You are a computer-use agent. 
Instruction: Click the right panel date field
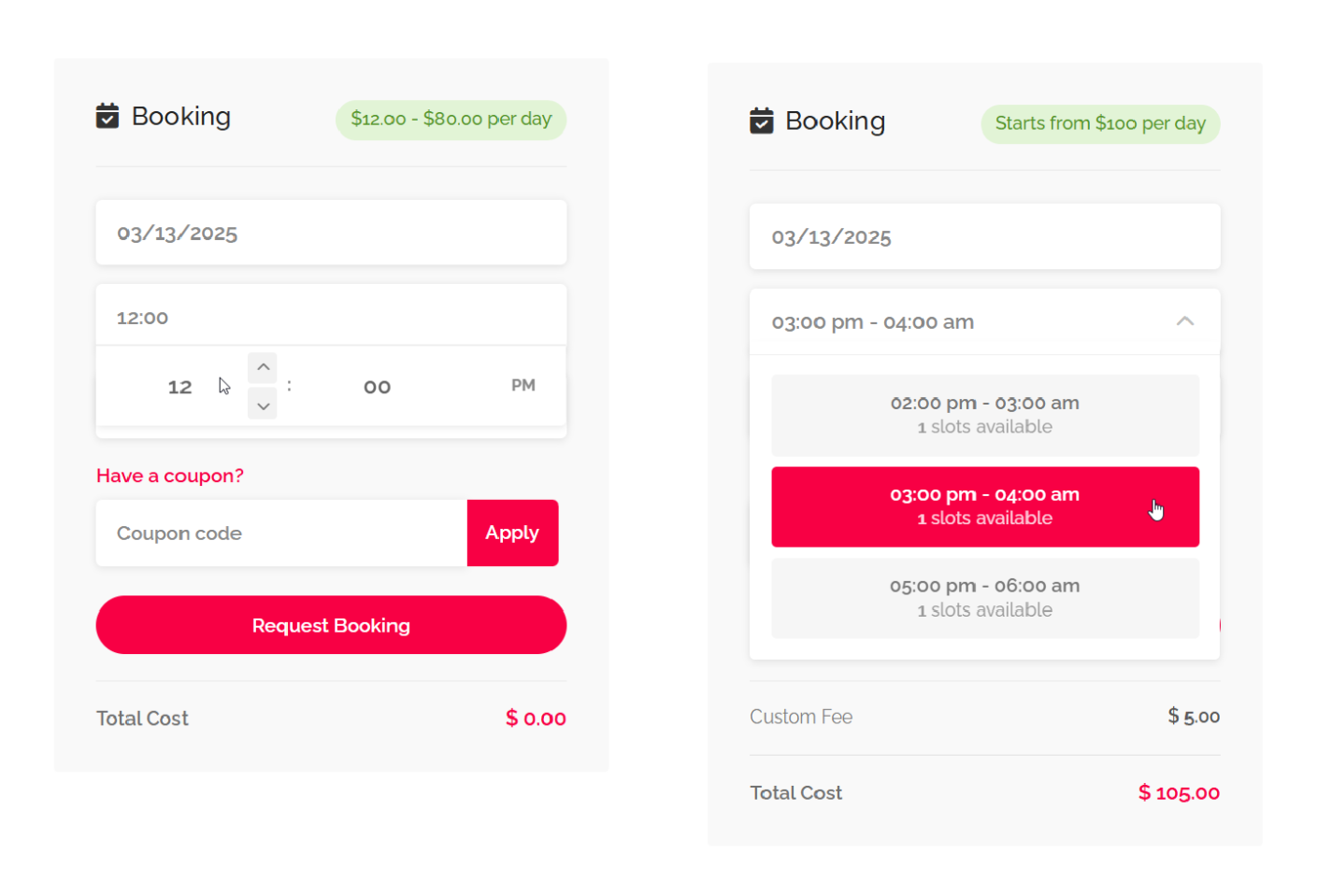pos(984,237)
